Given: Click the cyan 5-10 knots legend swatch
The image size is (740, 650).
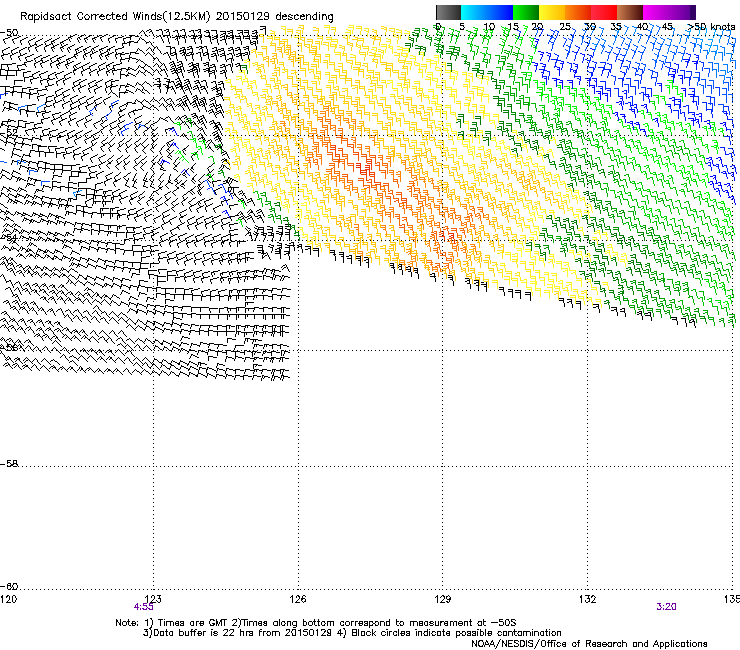Looking at the screenshot, I should tap(474, 12).
